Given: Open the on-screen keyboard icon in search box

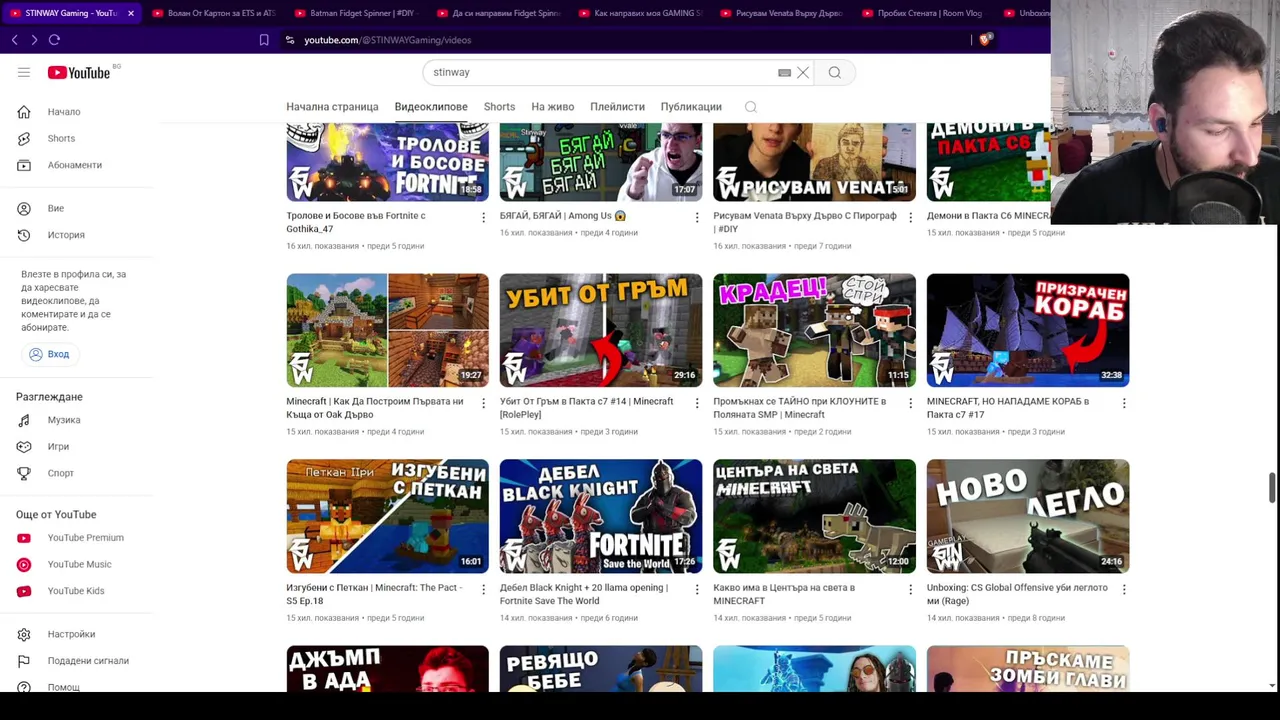Looking at the screenshot, I should pos(784,72).
